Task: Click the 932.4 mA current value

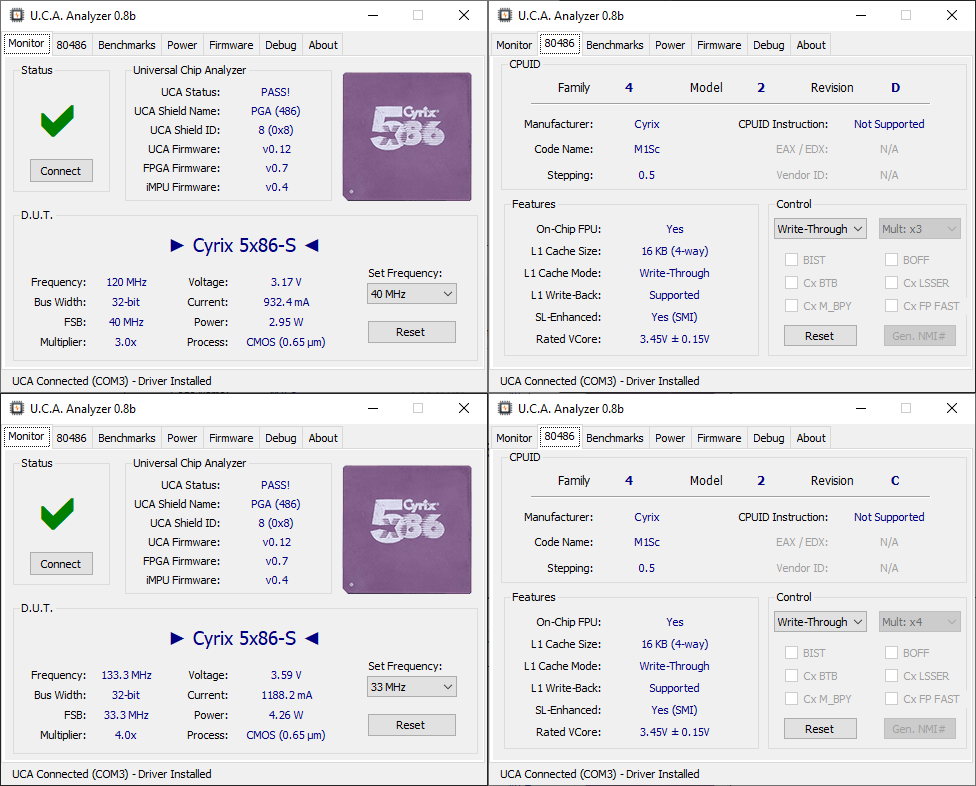Action: (x=286, y=302)
